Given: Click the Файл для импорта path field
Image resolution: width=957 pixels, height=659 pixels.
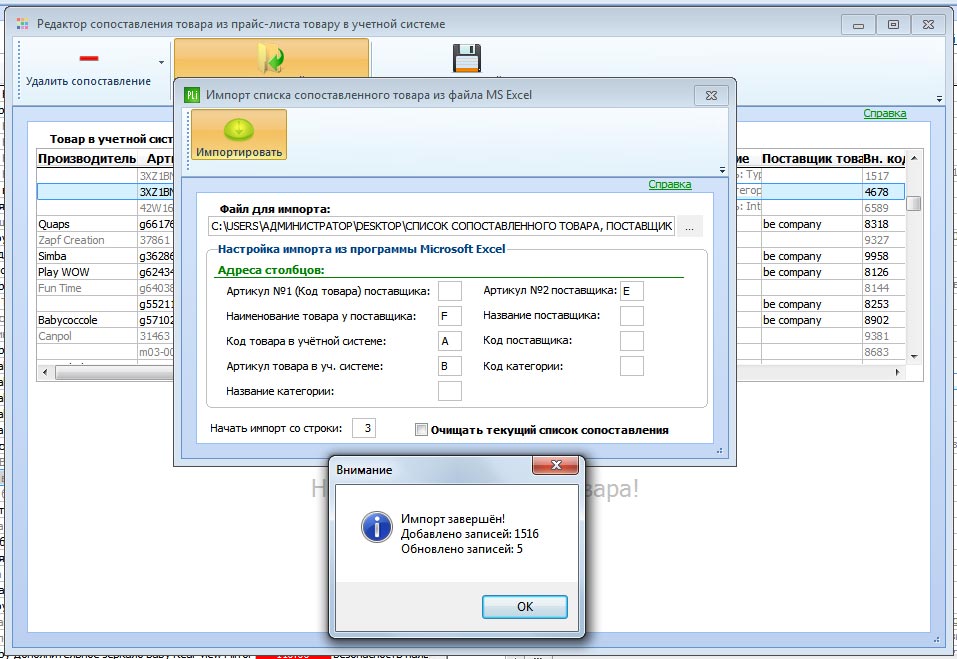Looking at the screenshot, I should 441,226.
